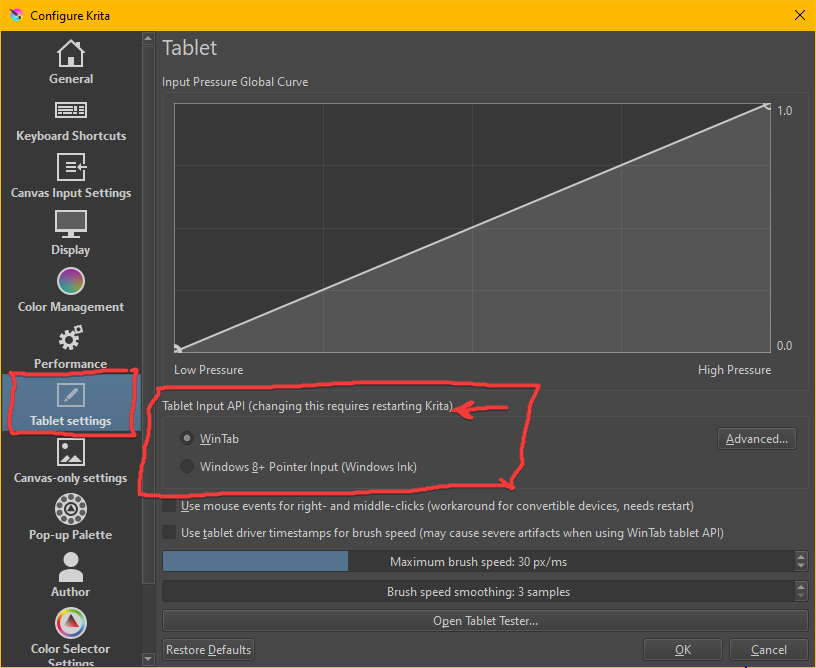
Task: Click the Brush speed smoothing slider bar
Action: pos(478,592)
